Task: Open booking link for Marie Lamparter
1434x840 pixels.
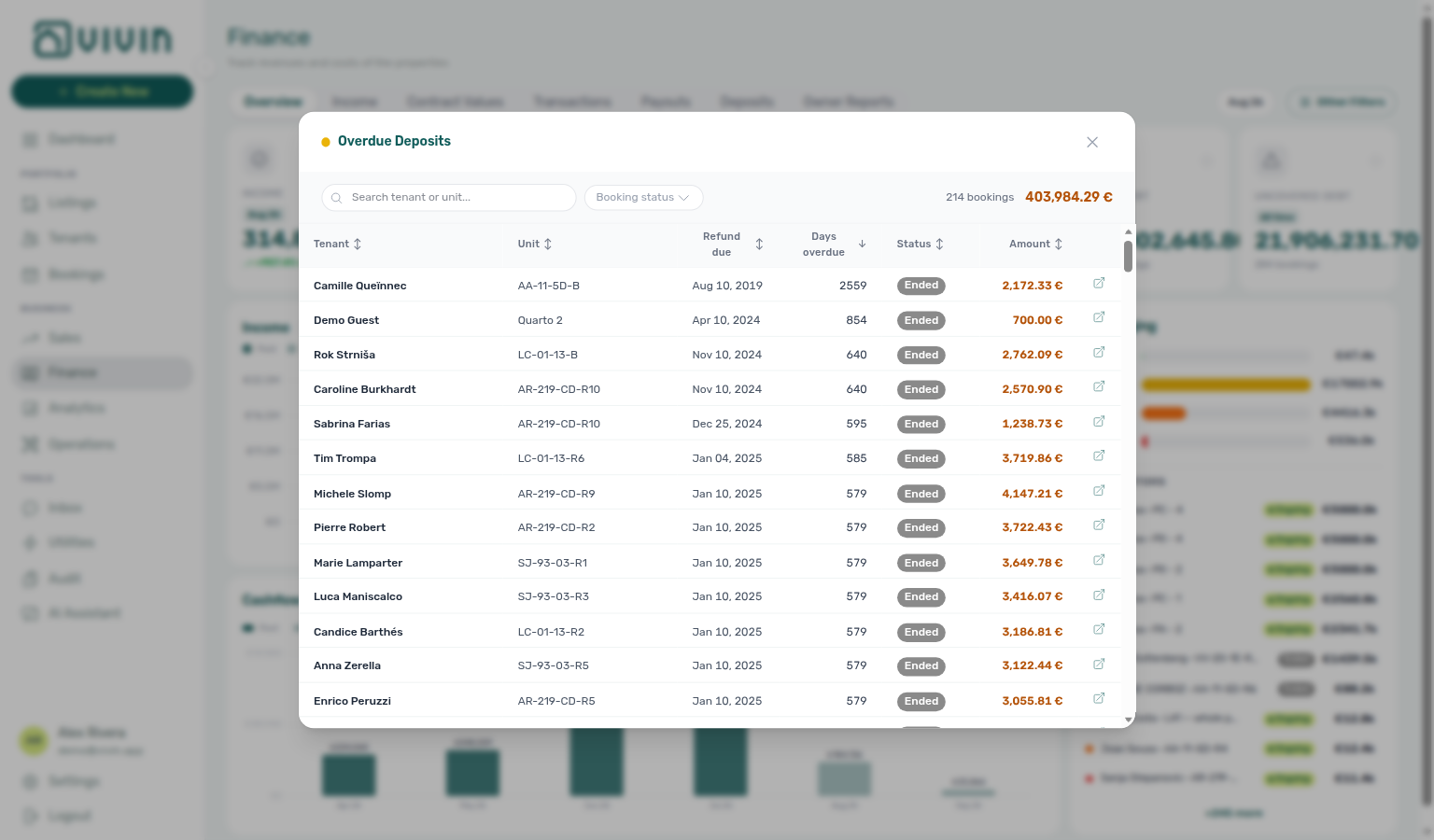Action: [x=1099, y=560]
